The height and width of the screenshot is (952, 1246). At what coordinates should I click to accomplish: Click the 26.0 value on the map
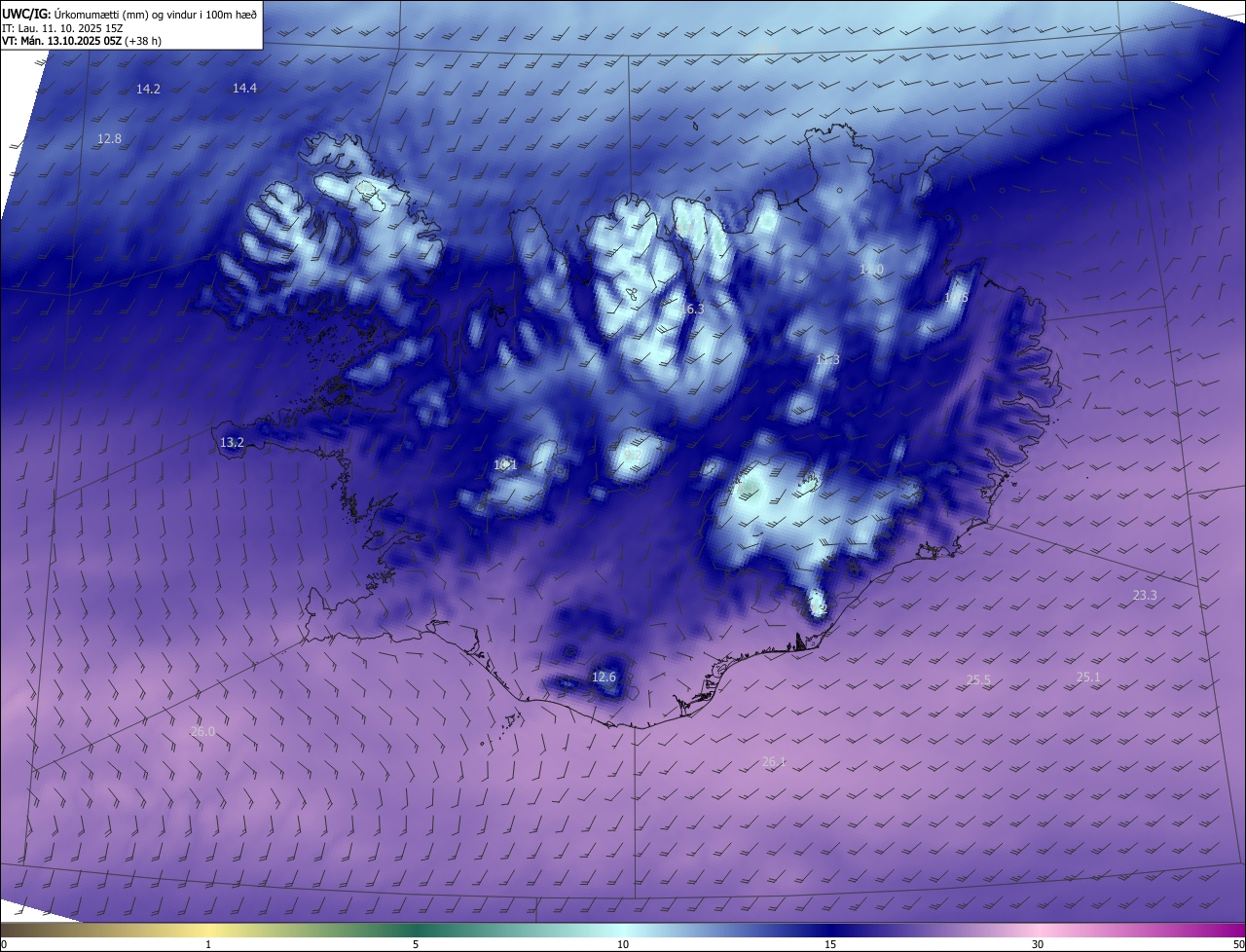point(202,731)
